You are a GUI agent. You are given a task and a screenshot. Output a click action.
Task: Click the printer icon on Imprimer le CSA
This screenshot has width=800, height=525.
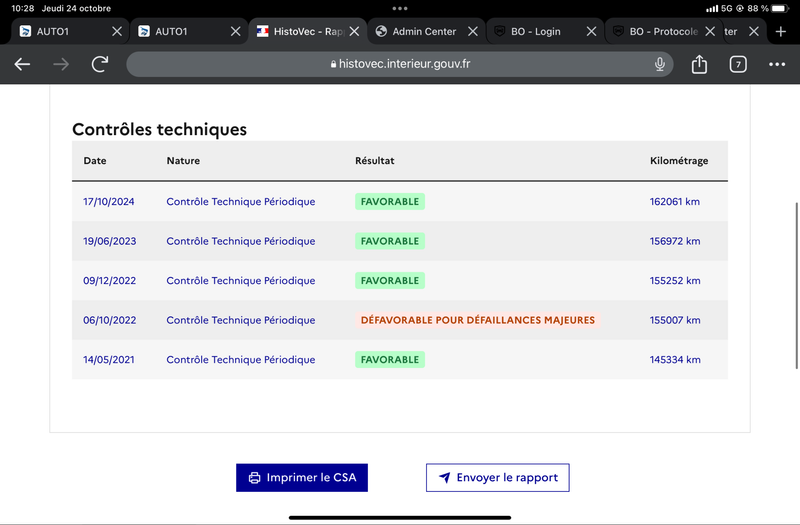pyautogui.click(x=254, y=478)
